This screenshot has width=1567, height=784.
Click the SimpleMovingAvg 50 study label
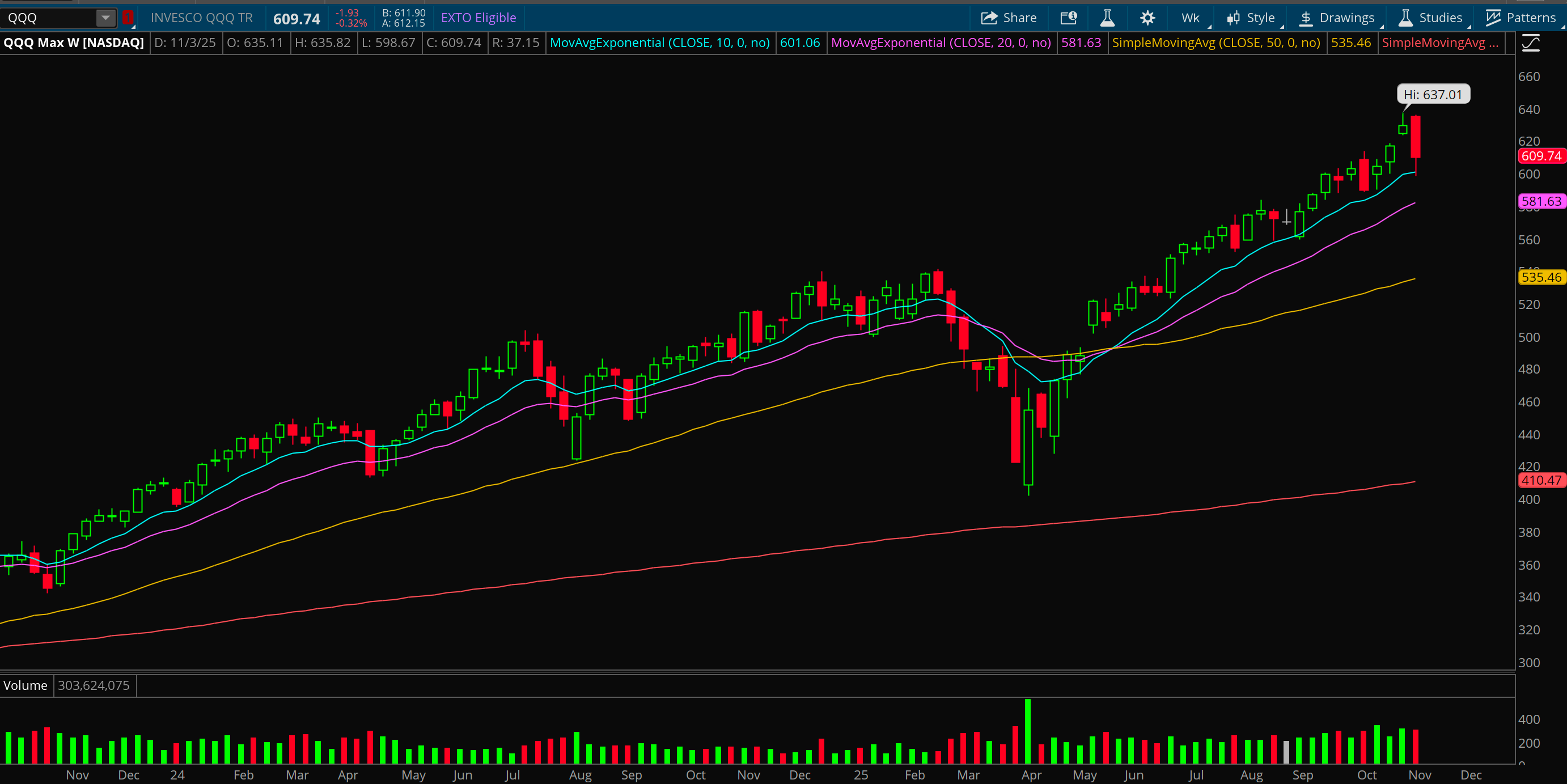click(x=1216, y=43)
